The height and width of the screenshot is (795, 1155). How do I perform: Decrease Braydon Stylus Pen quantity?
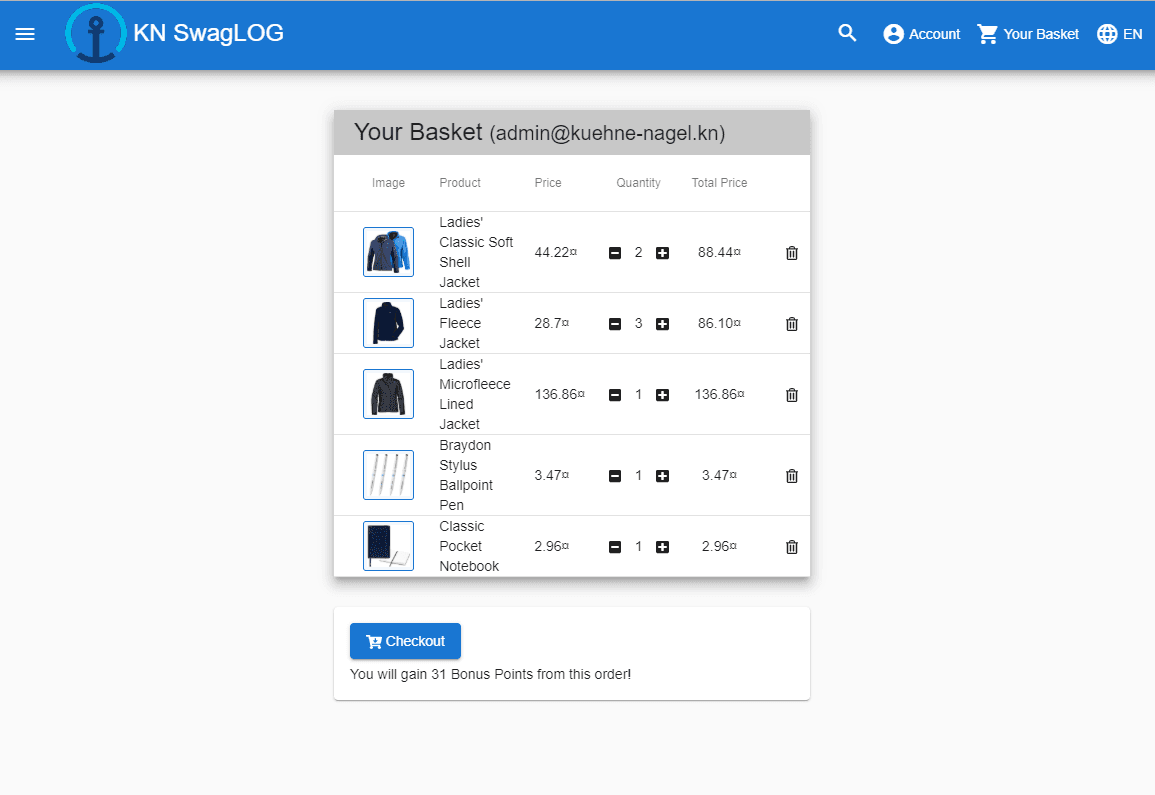point(615,476)
